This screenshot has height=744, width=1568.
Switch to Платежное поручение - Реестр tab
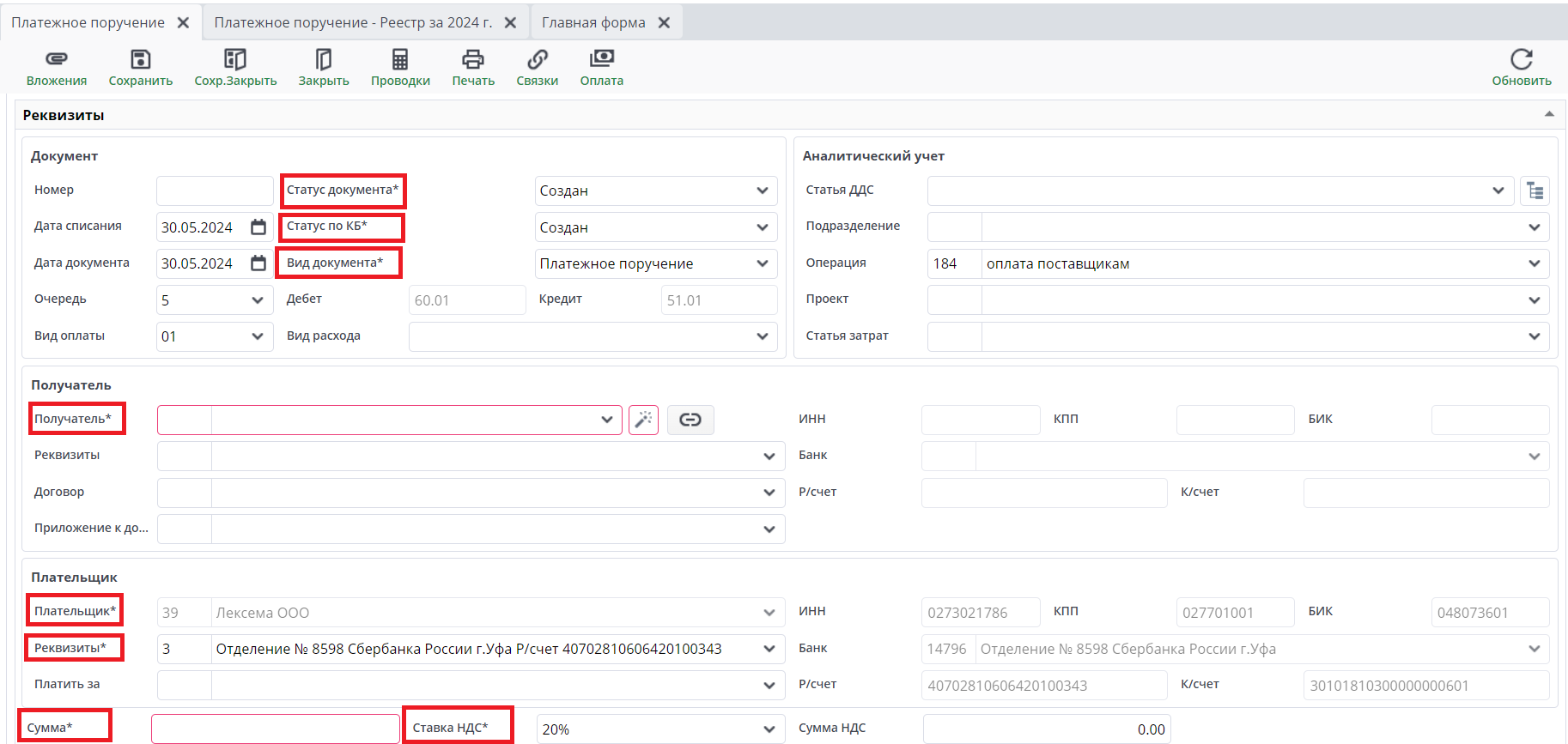pos(353,22)
